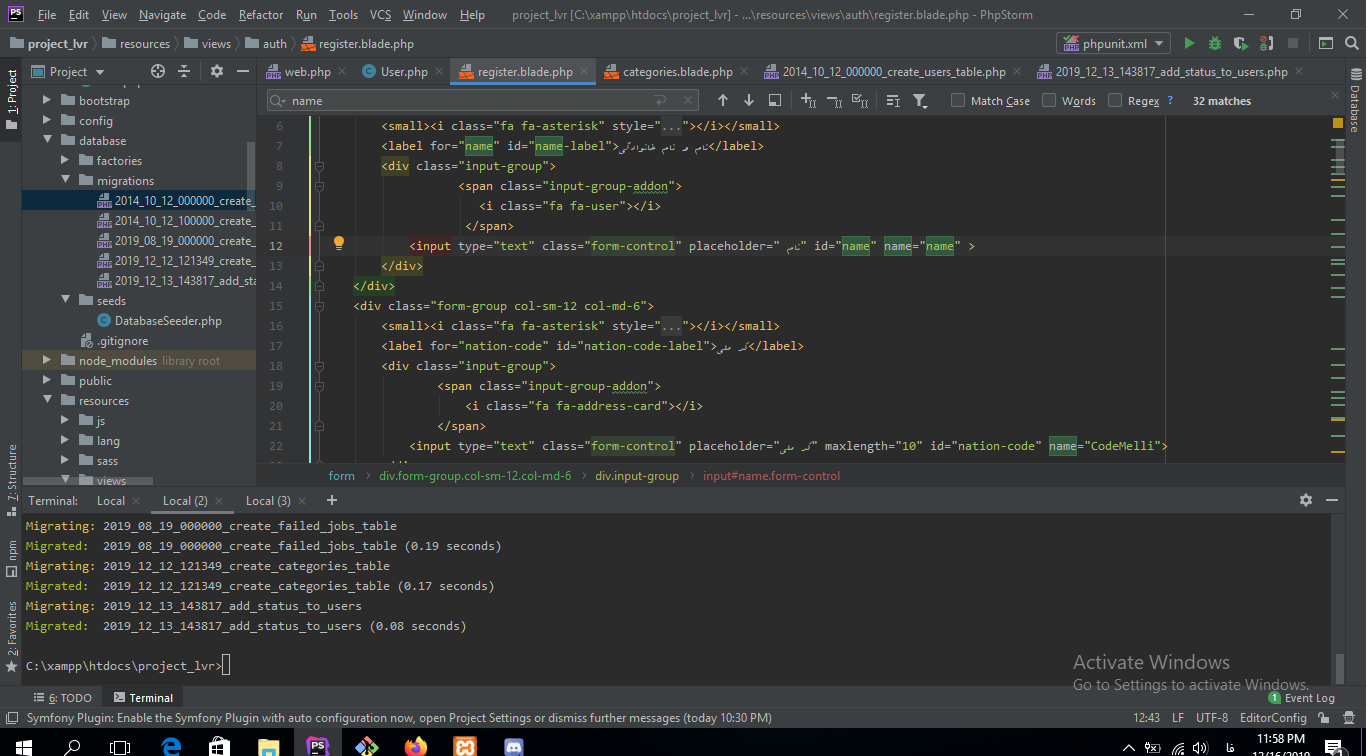Collapse the database folder

pyautogui.click(x=47, y=140)
